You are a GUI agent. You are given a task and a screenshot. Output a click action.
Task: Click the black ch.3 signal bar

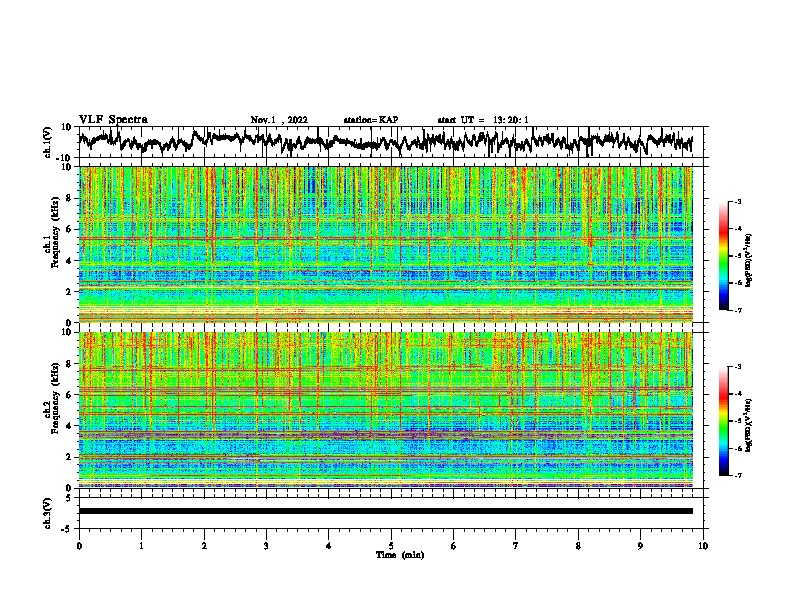pos(385,511)
